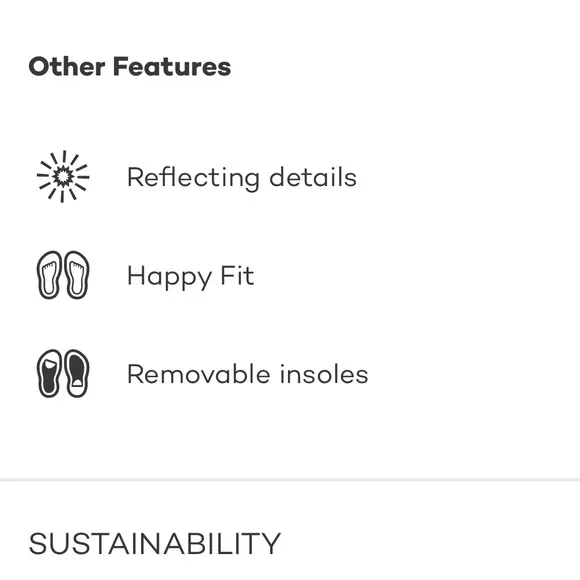Click the word "Fit" in Happy Fit
Image resolution: width=580 pixels, height=580 pixels.
click(237, 275)
